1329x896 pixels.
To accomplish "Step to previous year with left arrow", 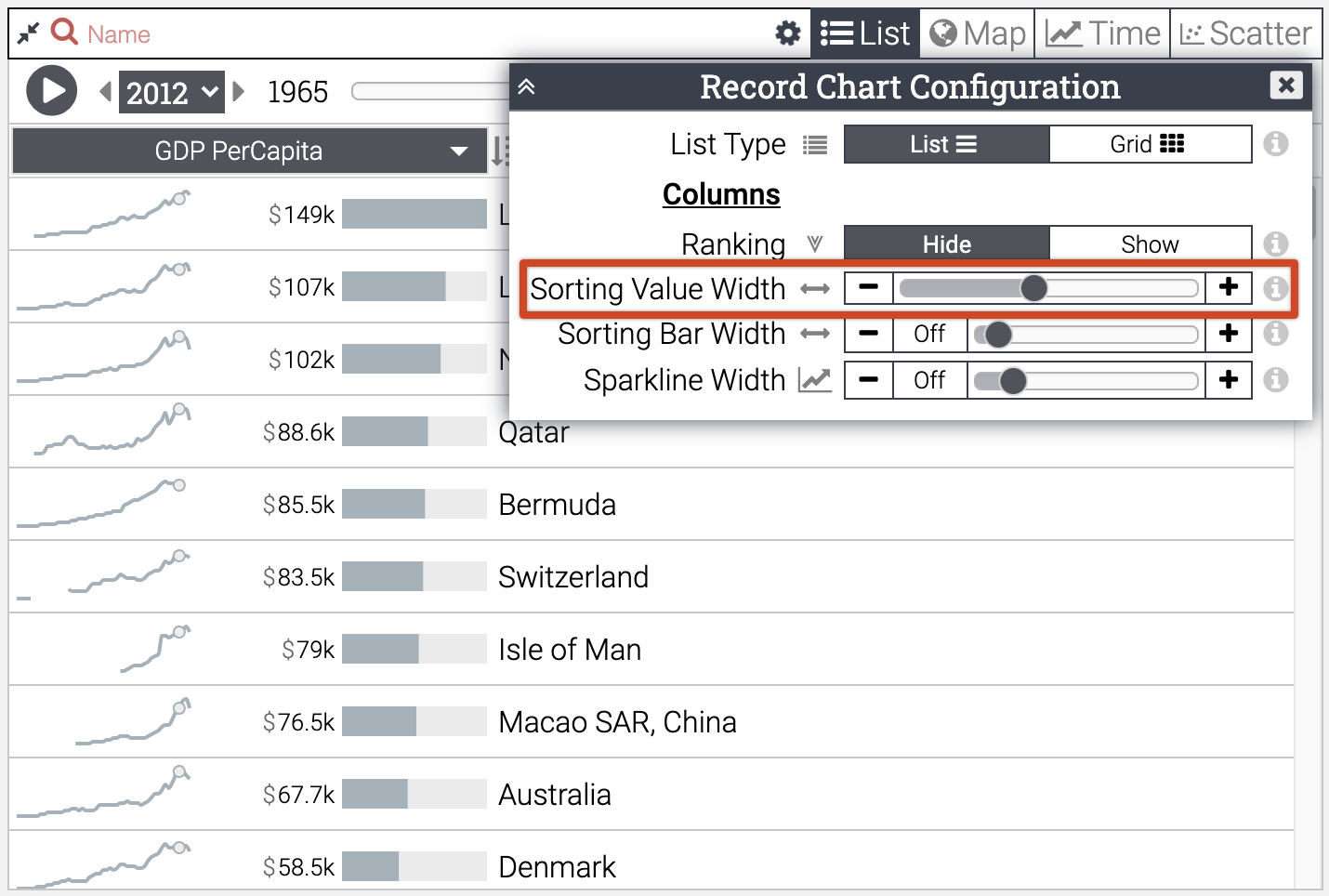I will click(x=106, y=91).
